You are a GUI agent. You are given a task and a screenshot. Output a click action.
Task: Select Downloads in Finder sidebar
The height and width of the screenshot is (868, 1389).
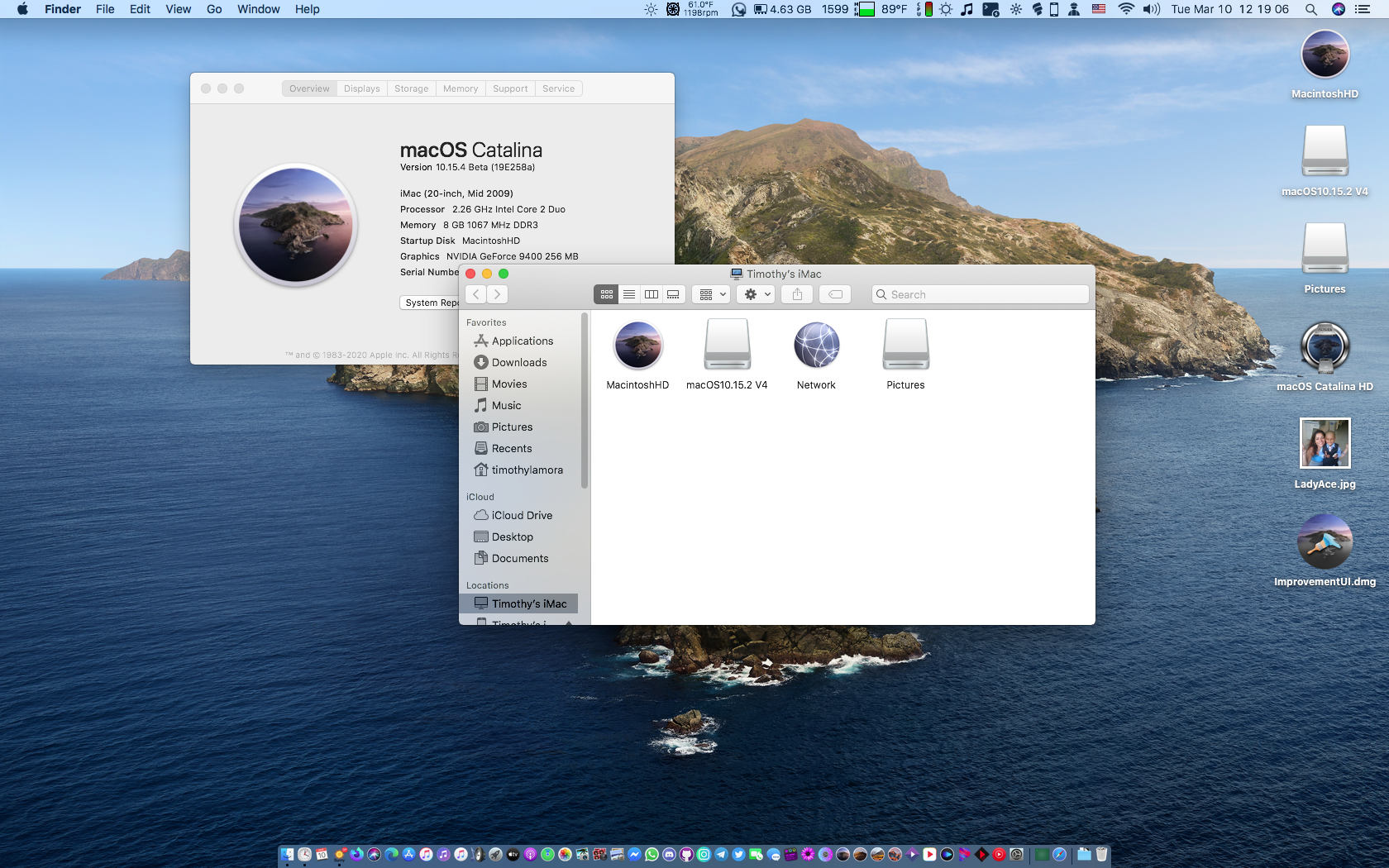[x=518, y=362]
